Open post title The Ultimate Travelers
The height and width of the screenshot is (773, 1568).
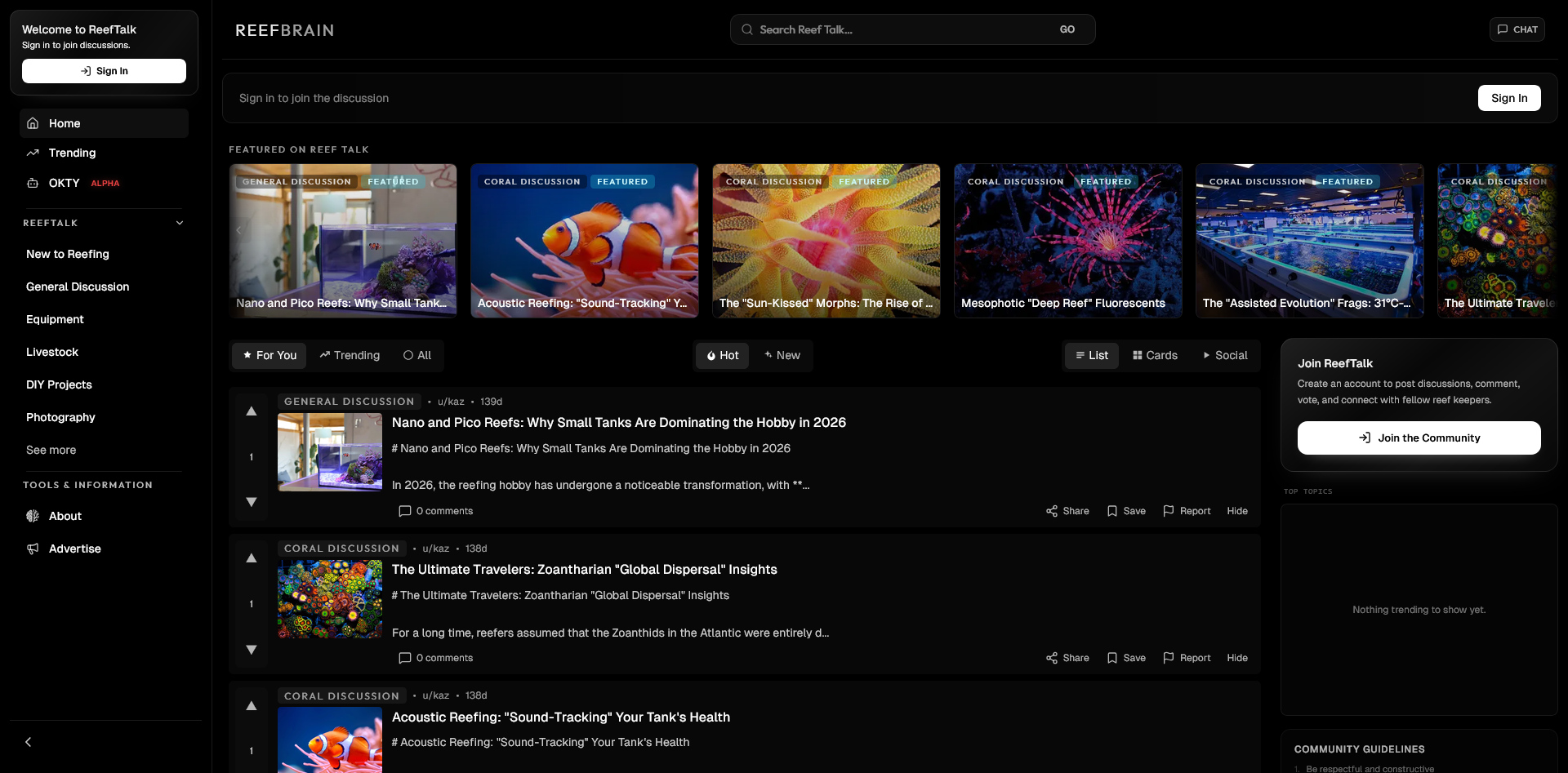585,569
